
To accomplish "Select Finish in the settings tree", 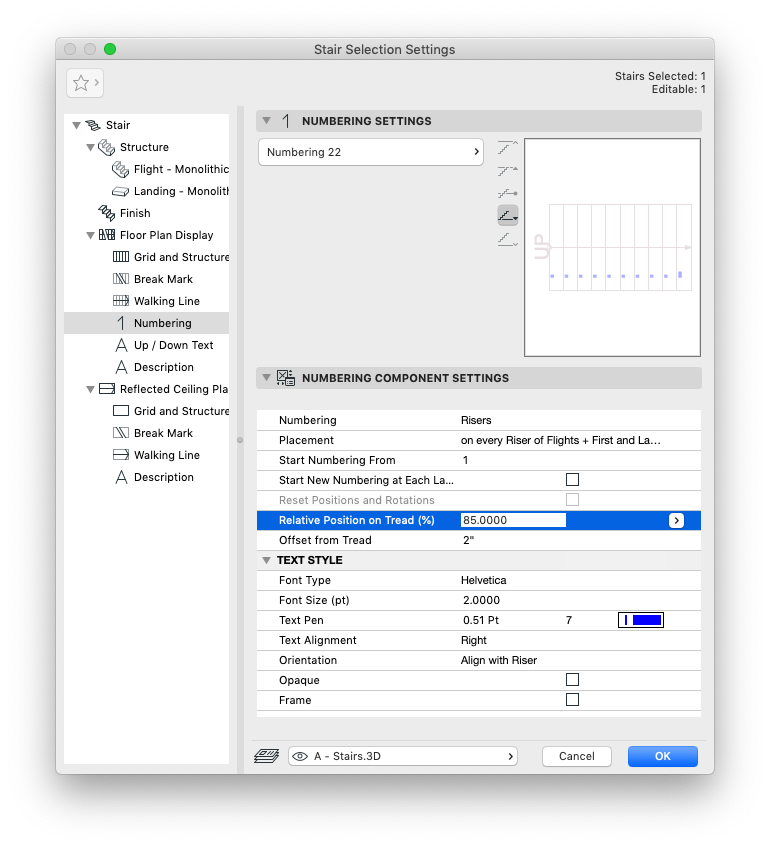I will click(135, 213).
